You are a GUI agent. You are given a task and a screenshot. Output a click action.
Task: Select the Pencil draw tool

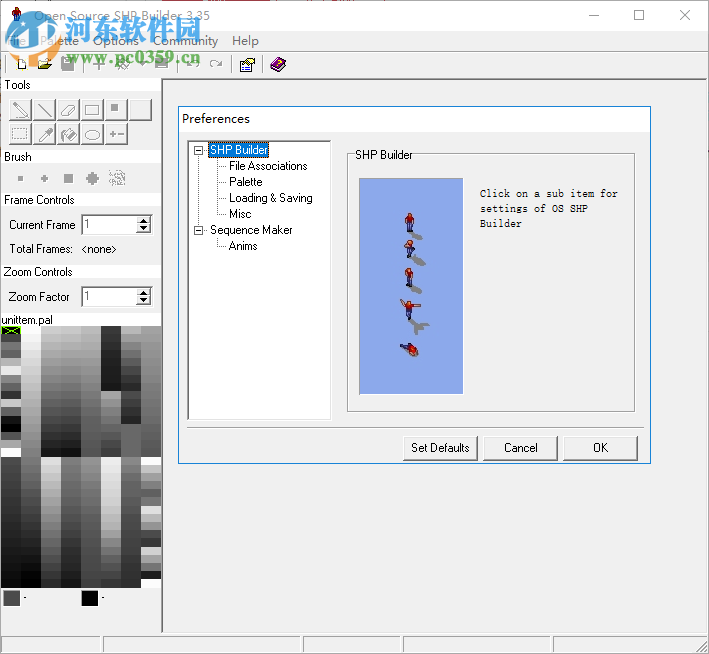point(20,110)
